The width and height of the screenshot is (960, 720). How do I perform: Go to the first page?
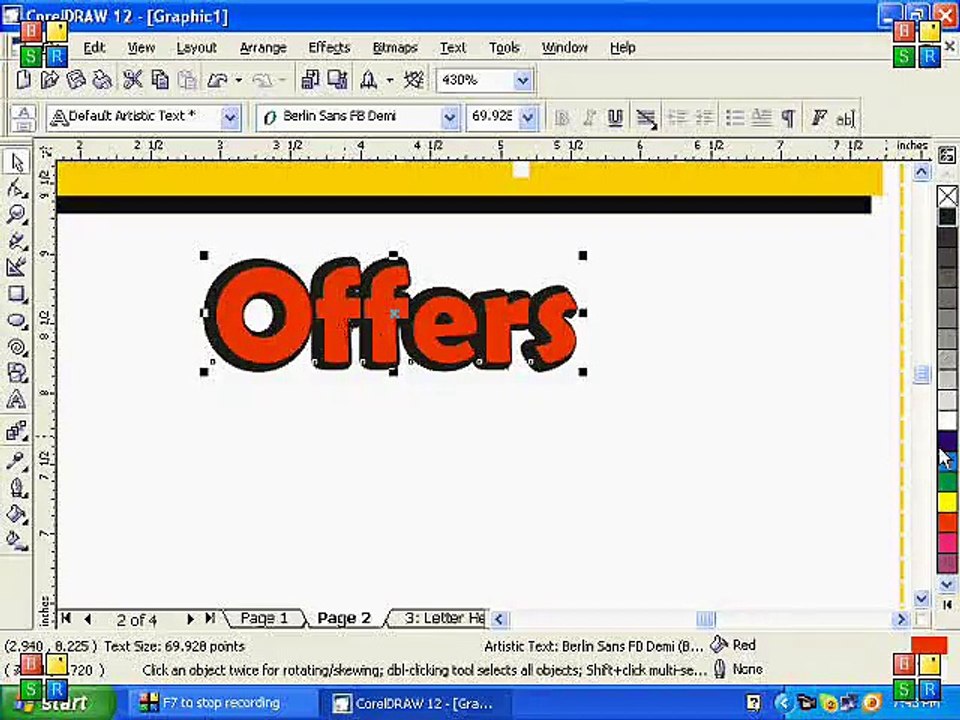pyautogui.click(x=67, y=619)
